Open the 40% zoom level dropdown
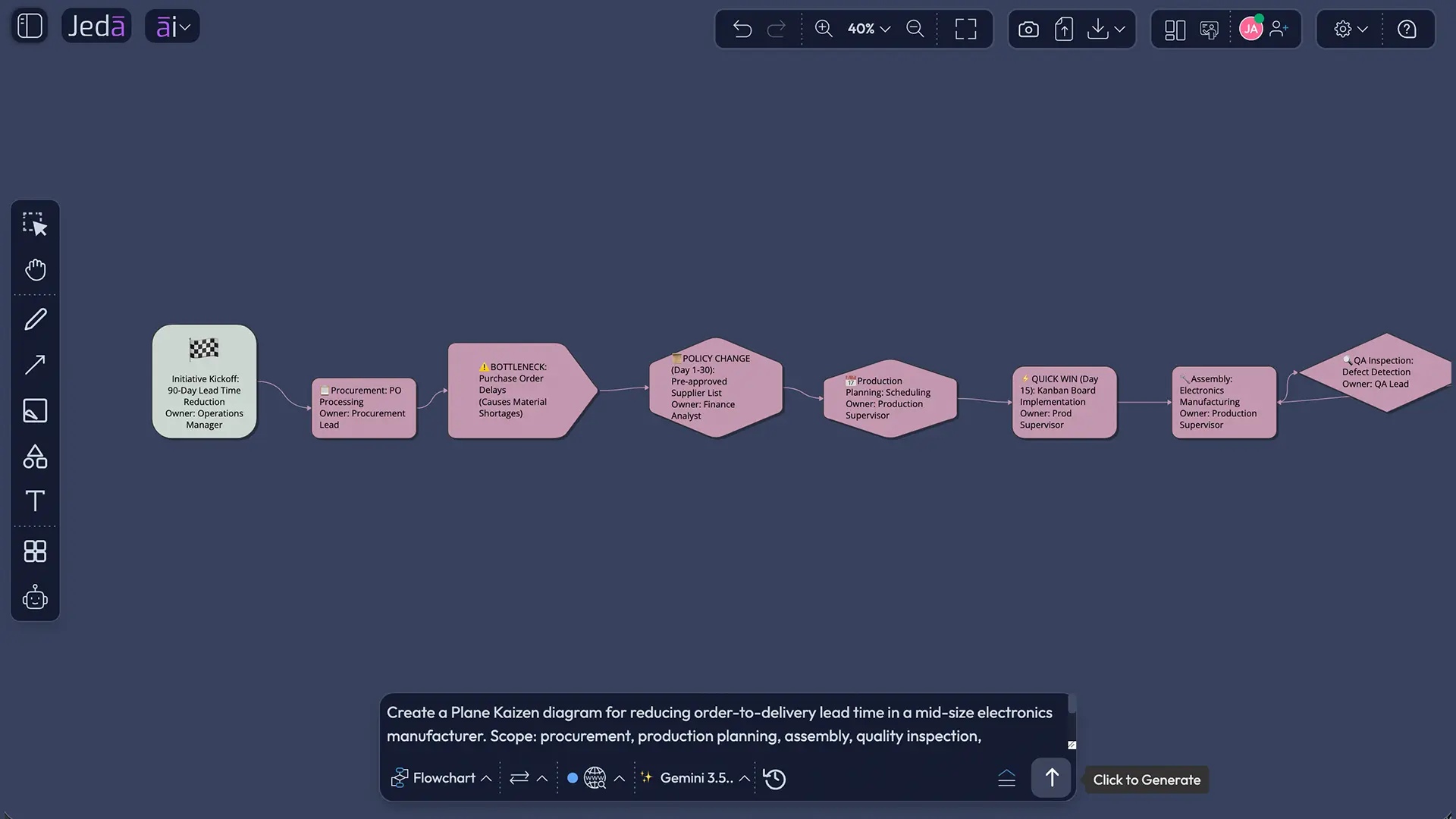Image resolution: width=1456 pixels, height=819 pixels. coord(869,29)
